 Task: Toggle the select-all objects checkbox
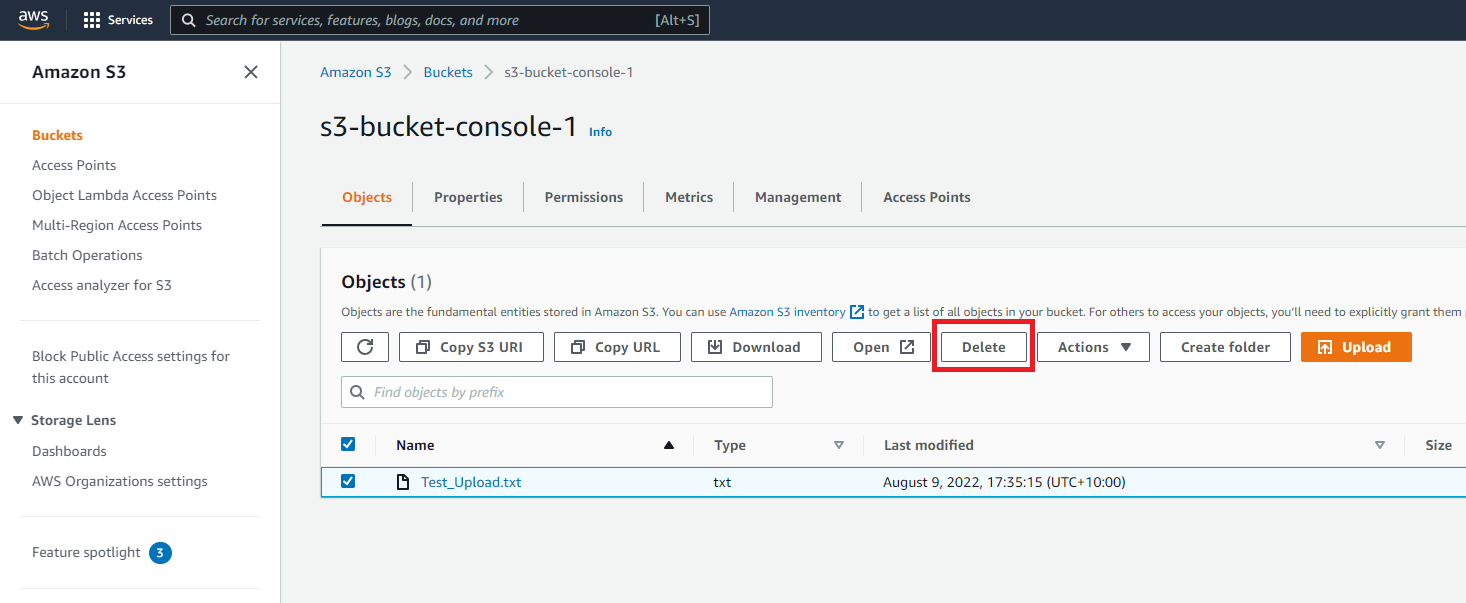click(x=348, y=444)
